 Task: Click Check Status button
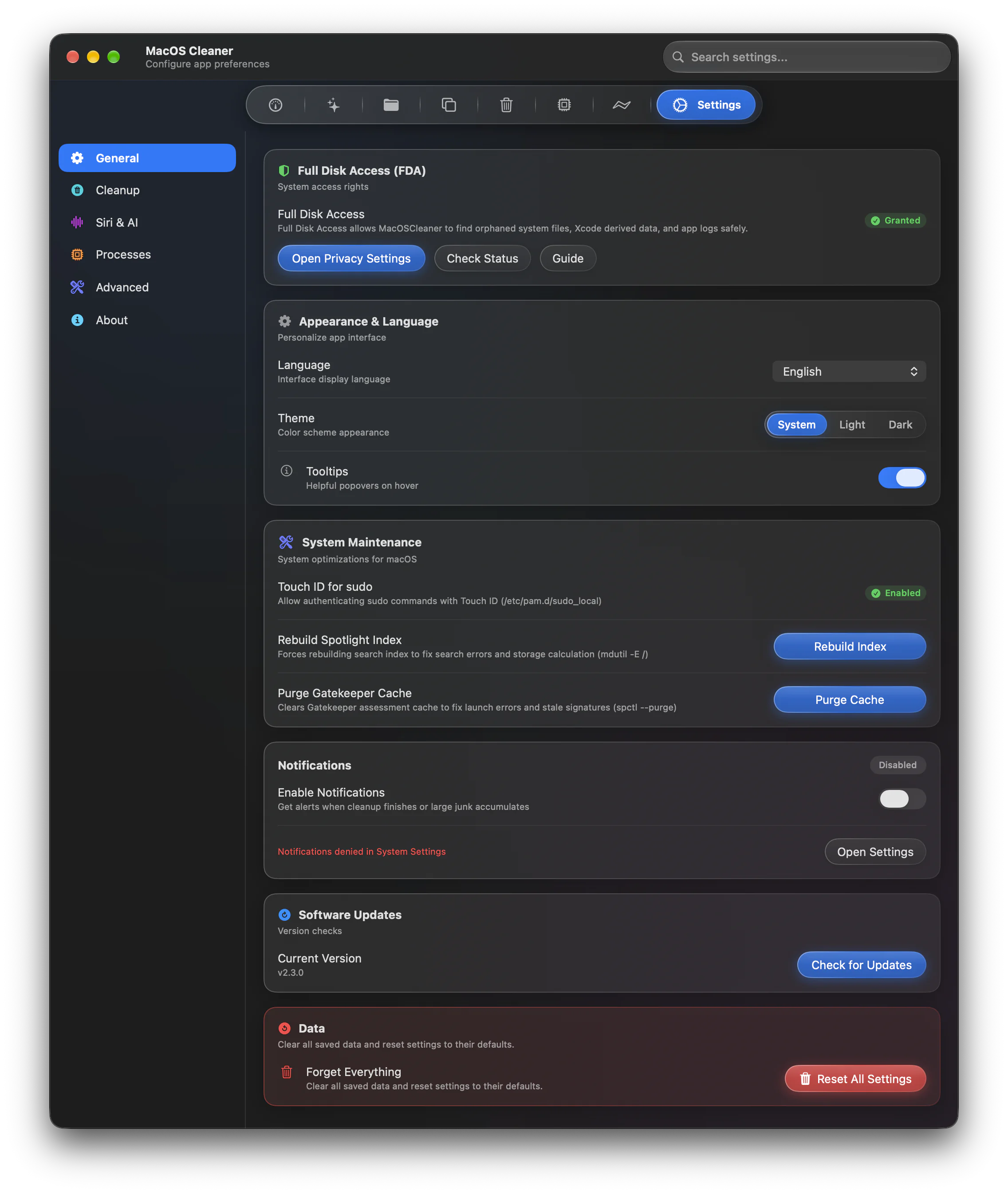click(482, 259)
